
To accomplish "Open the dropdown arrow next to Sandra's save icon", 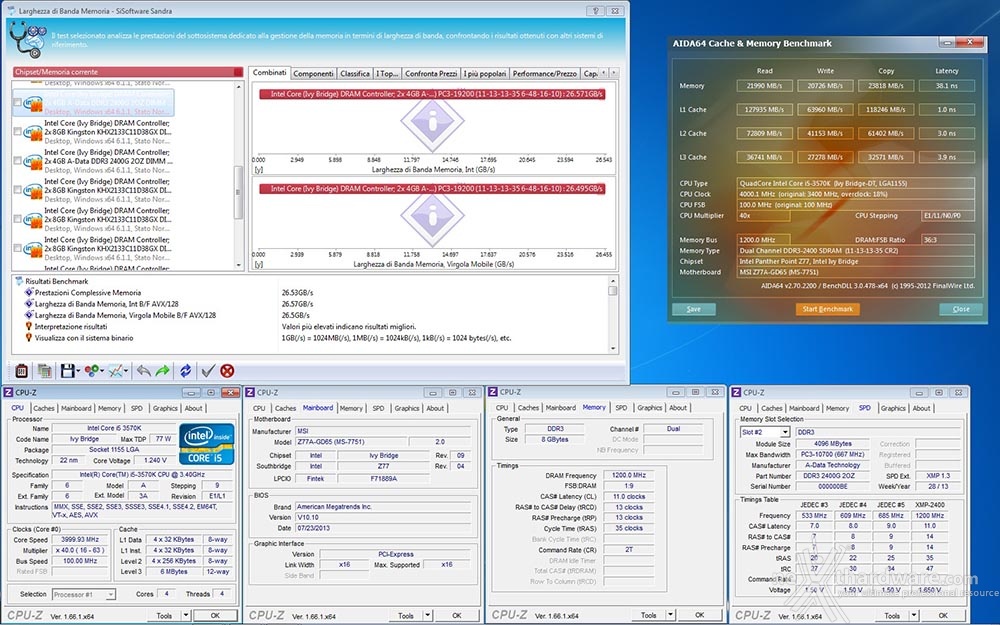I will click(78, 371).
